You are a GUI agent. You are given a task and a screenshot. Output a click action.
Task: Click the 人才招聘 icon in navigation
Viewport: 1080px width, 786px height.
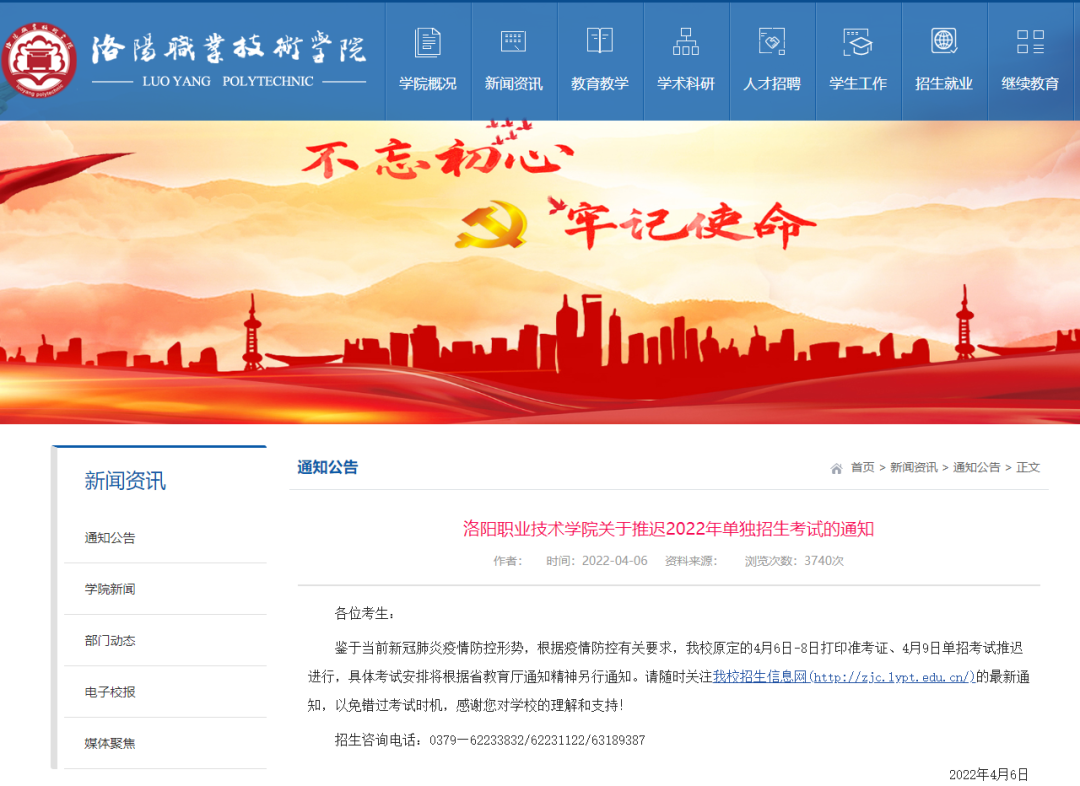772,41
